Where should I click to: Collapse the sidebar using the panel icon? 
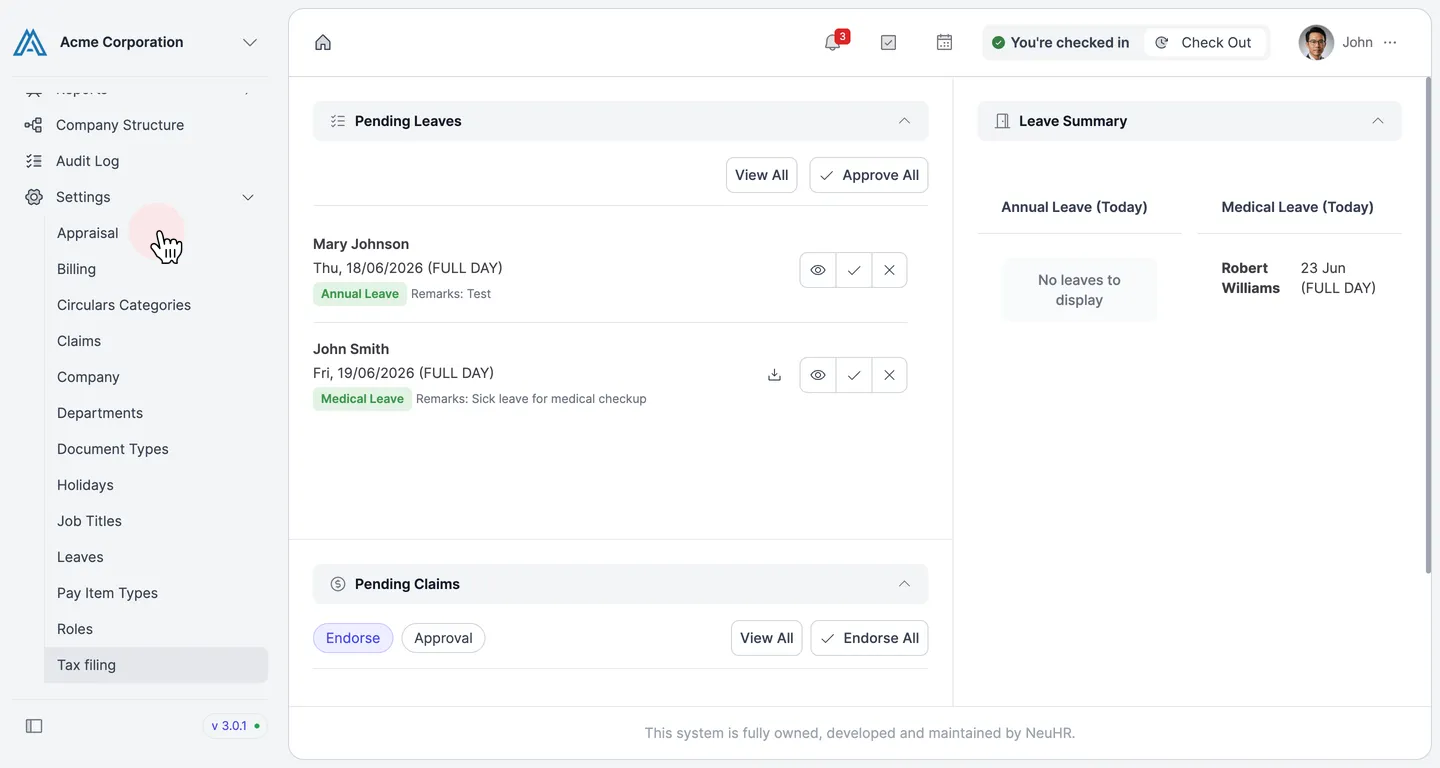[34, 726]
